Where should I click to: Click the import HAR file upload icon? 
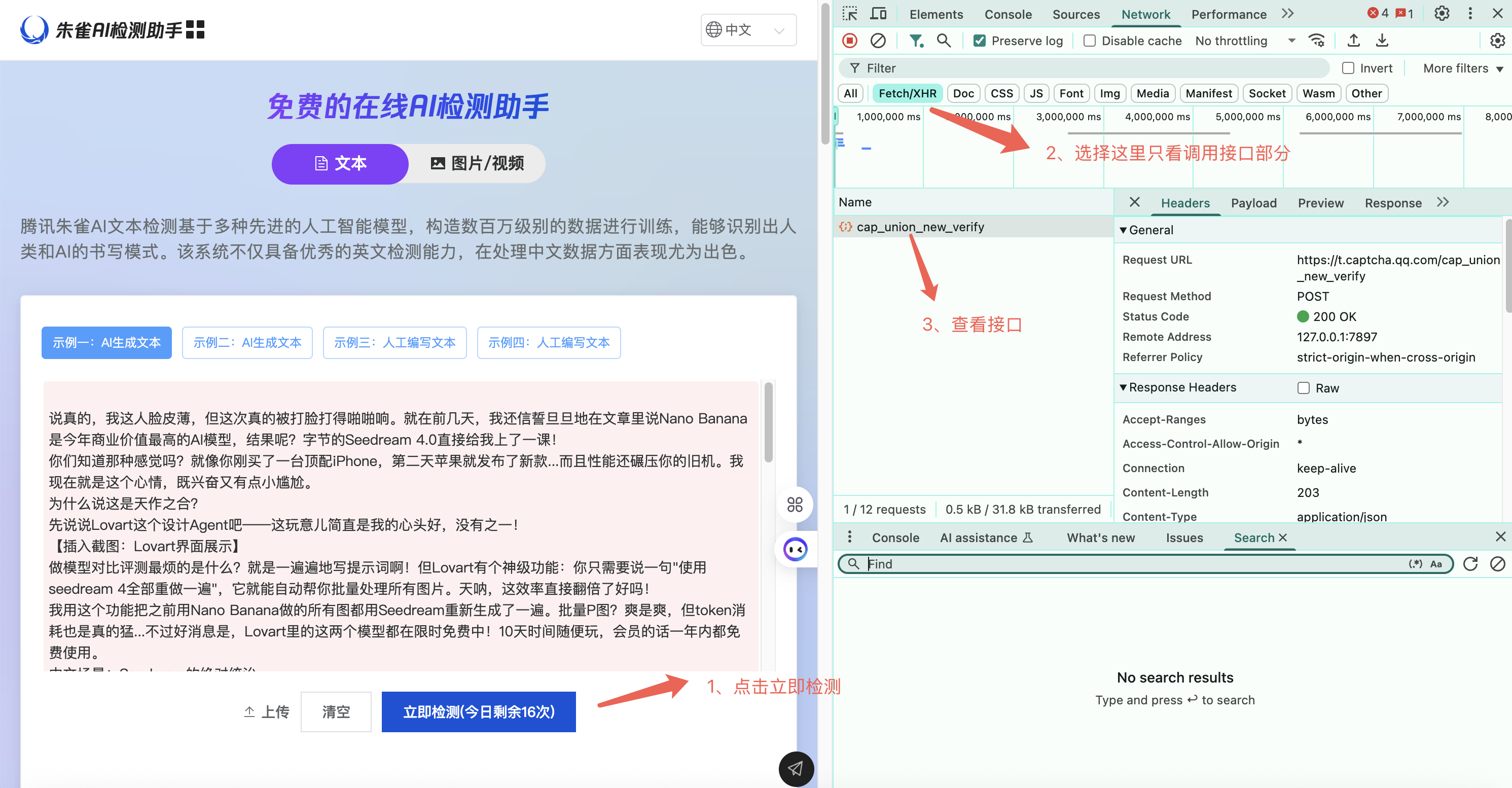(1353, 41)
